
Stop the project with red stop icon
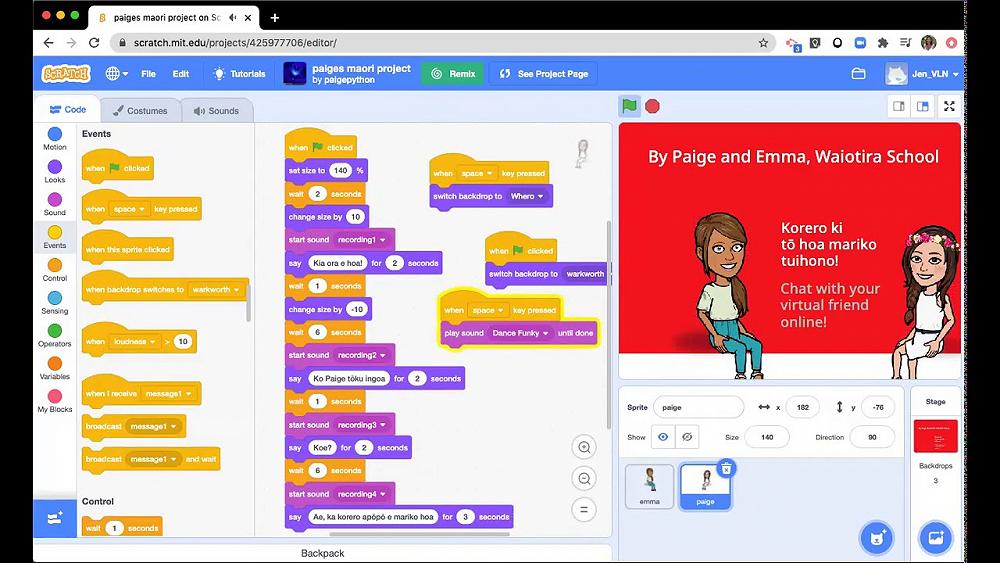(x=652, y=106)
